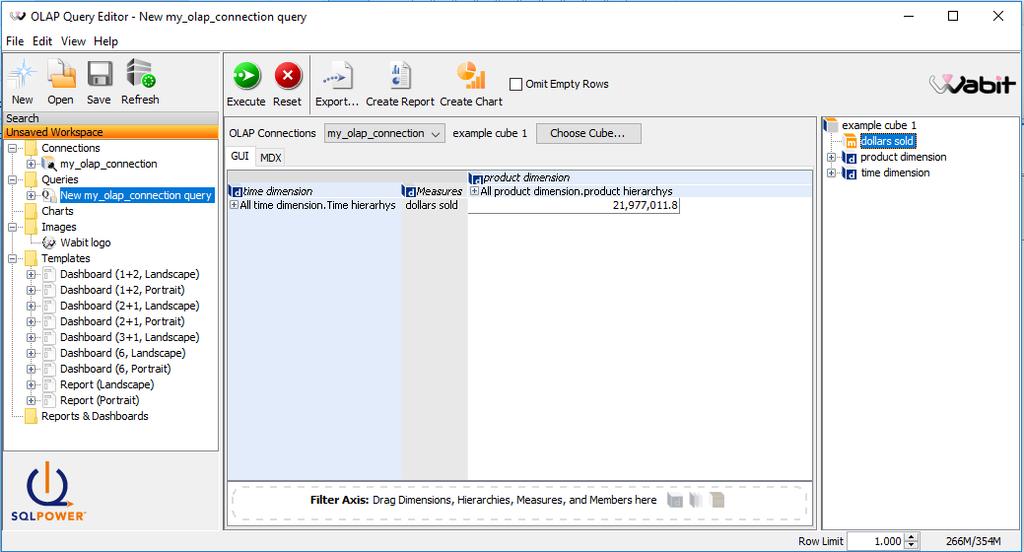Click the first filter axis icon
The image size is (1024, 552).
[x=675, y=500]
